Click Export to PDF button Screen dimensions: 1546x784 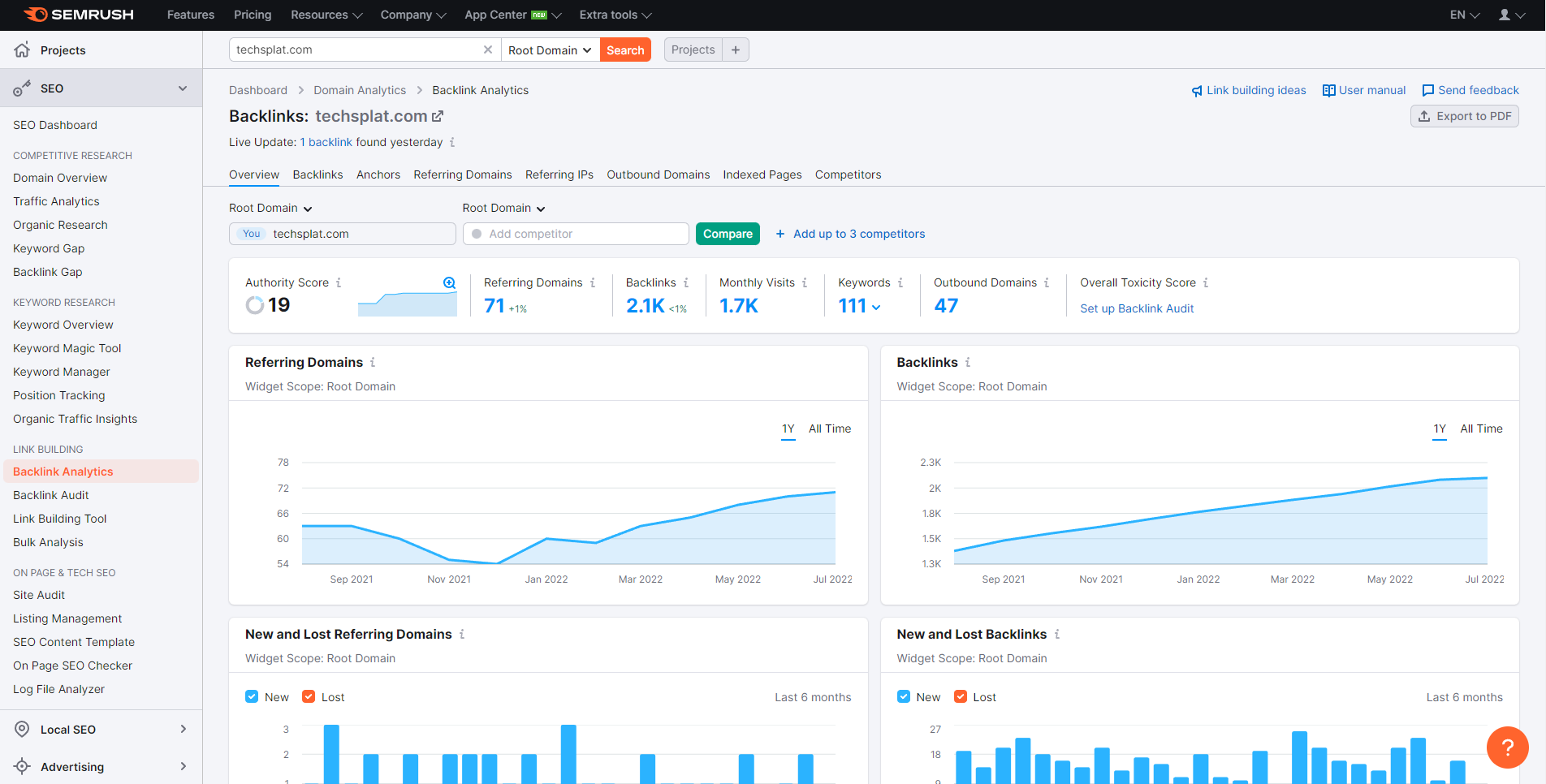pyautogui.click(x=1465, y=116)
